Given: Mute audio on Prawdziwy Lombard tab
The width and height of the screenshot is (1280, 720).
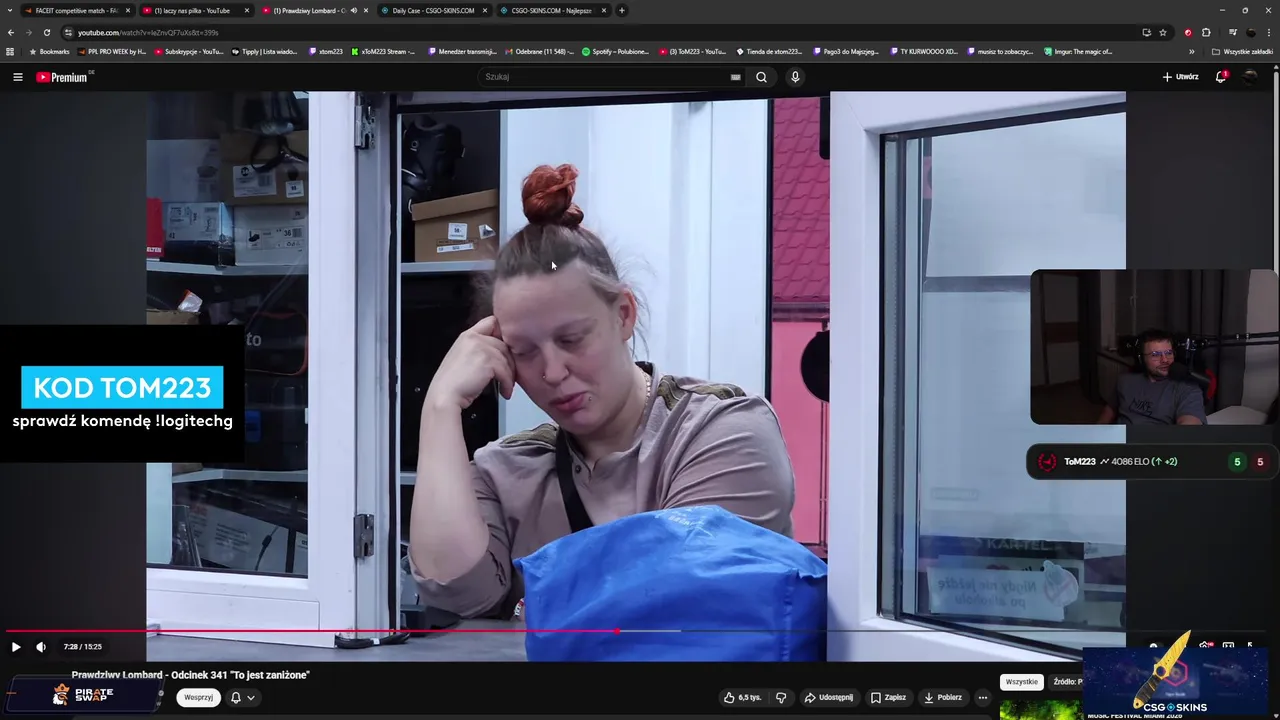Looking at the screenshot, I should 353,10.
